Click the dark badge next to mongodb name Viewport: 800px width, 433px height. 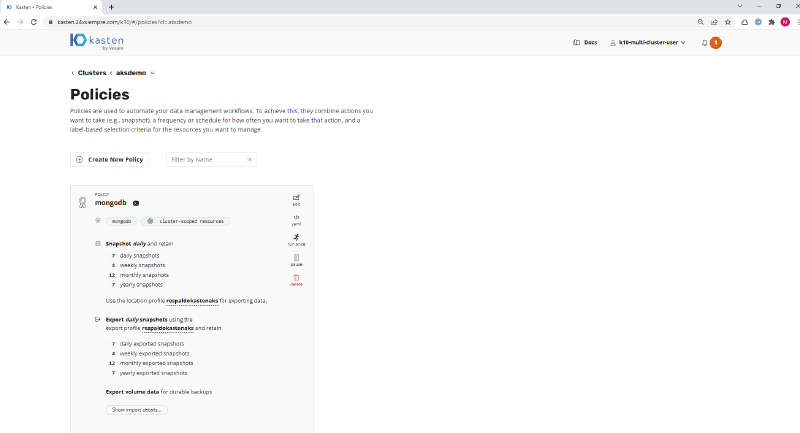pos(136,203)
